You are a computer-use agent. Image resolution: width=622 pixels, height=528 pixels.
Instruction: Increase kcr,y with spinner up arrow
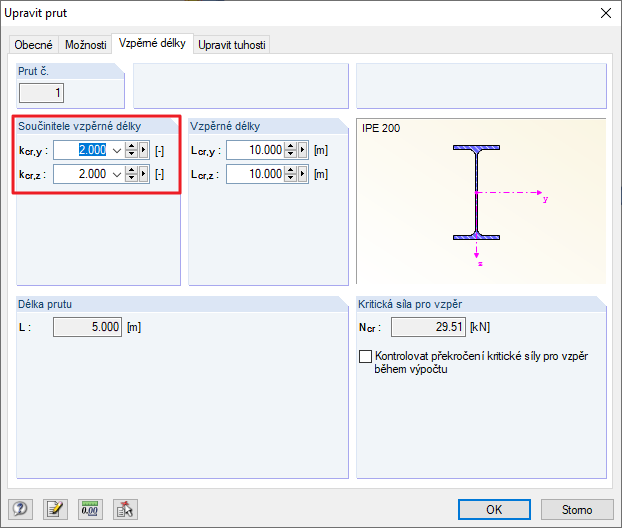point(131,146)
